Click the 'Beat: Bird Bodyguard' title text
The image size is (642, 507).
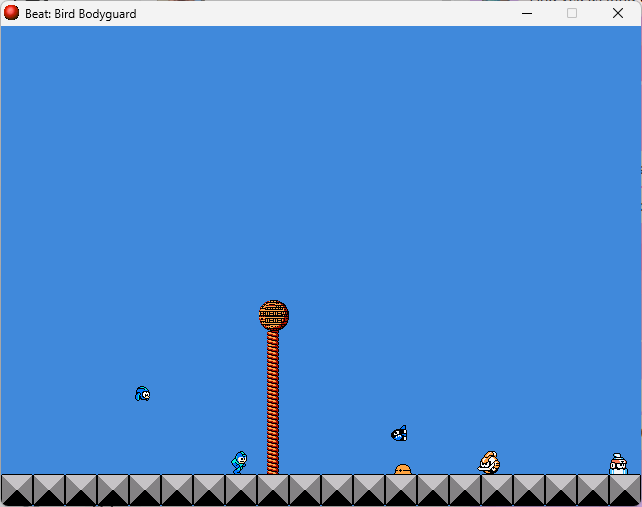coord(81,14)
